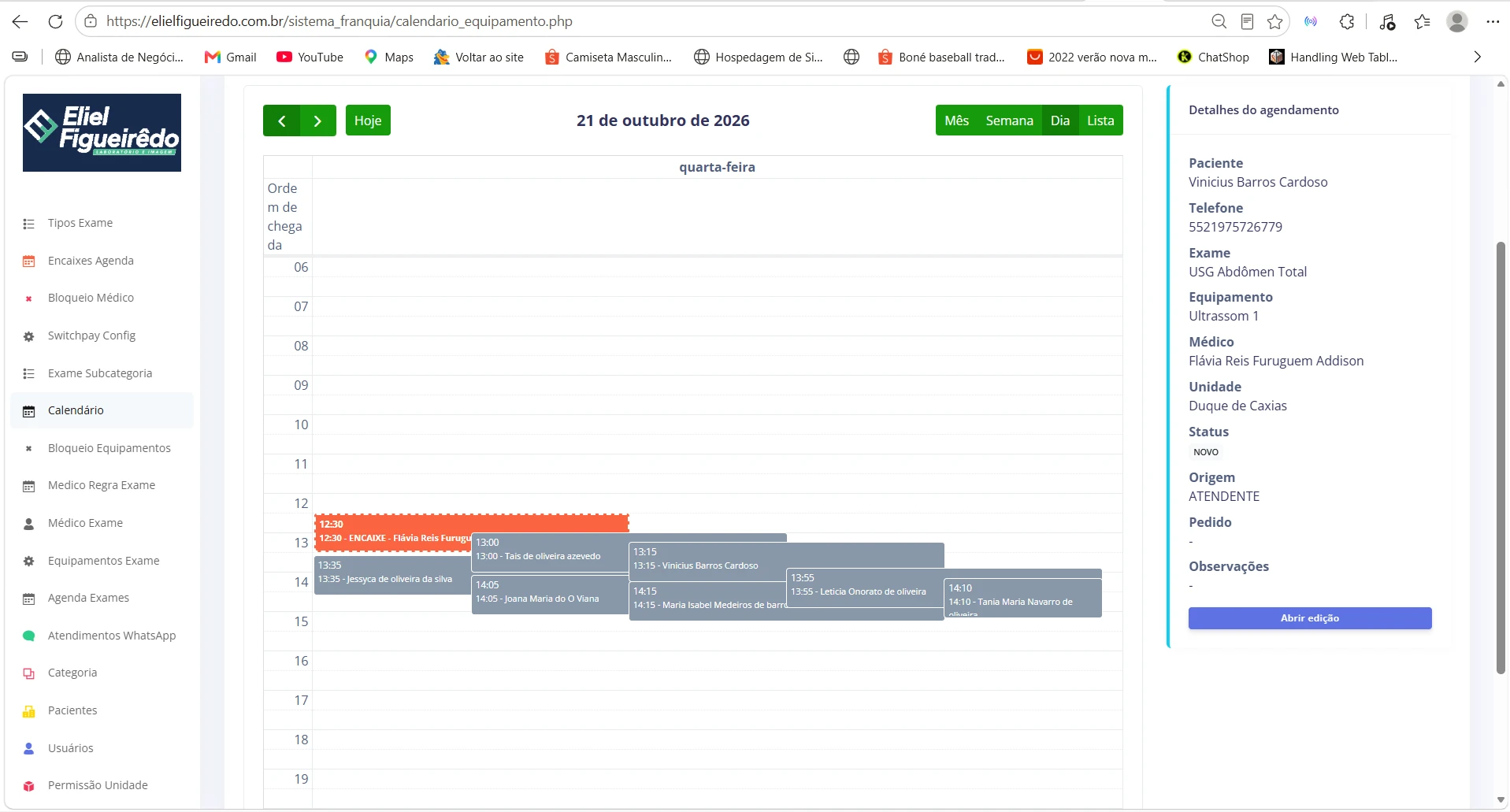Click the Equipamentos Exame gear icon
Viewport: 1510px width, 812px height.
29,562
